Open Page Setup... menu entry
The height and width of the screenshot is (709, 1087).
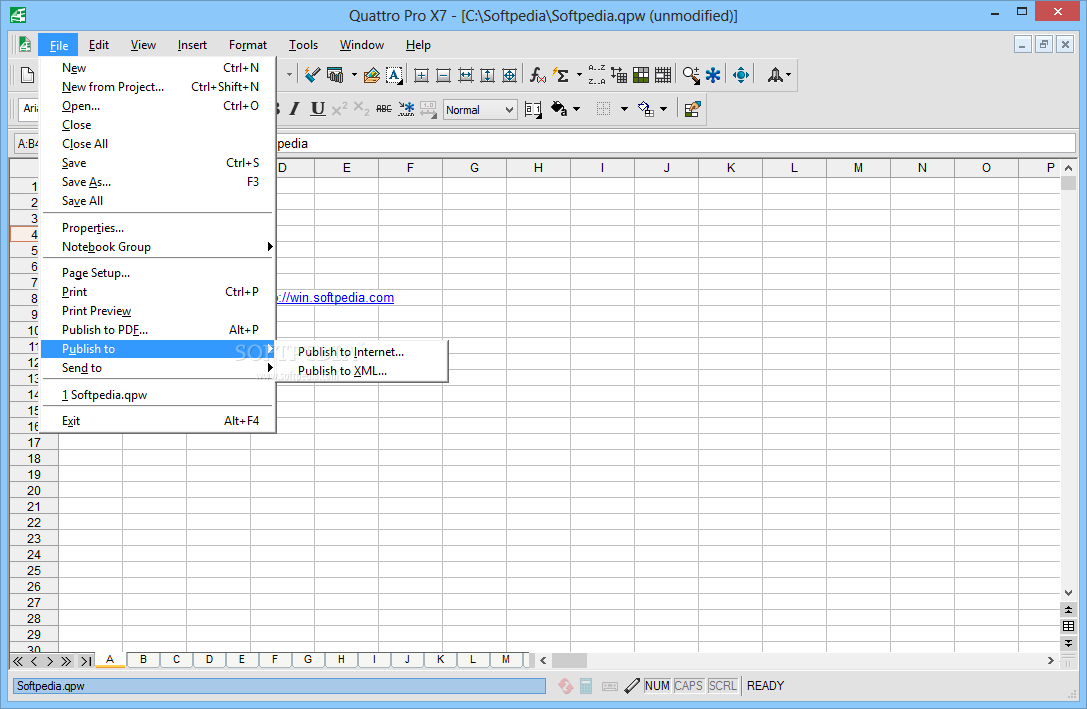pos(158,273)
